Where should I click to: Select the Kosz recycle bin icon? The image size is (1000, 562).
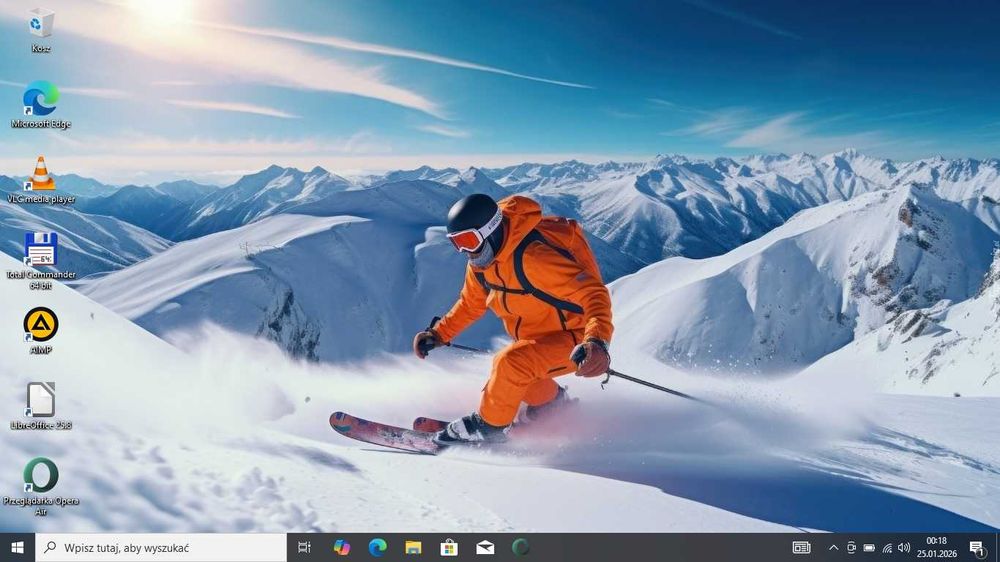pyautogui.click(x=41, y=30)
